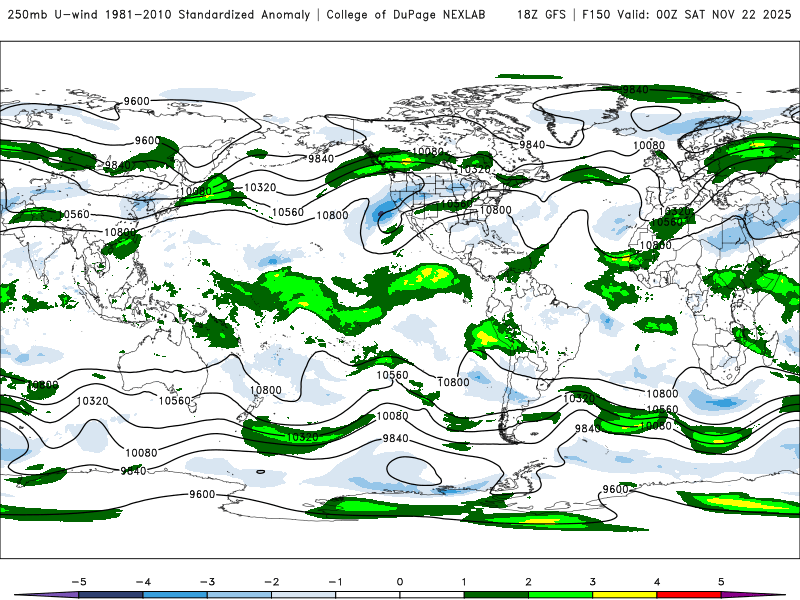Click the 10560 contour label beside eastern Australia
This screenshot has width=800, height=600.
tap(174, 401)
